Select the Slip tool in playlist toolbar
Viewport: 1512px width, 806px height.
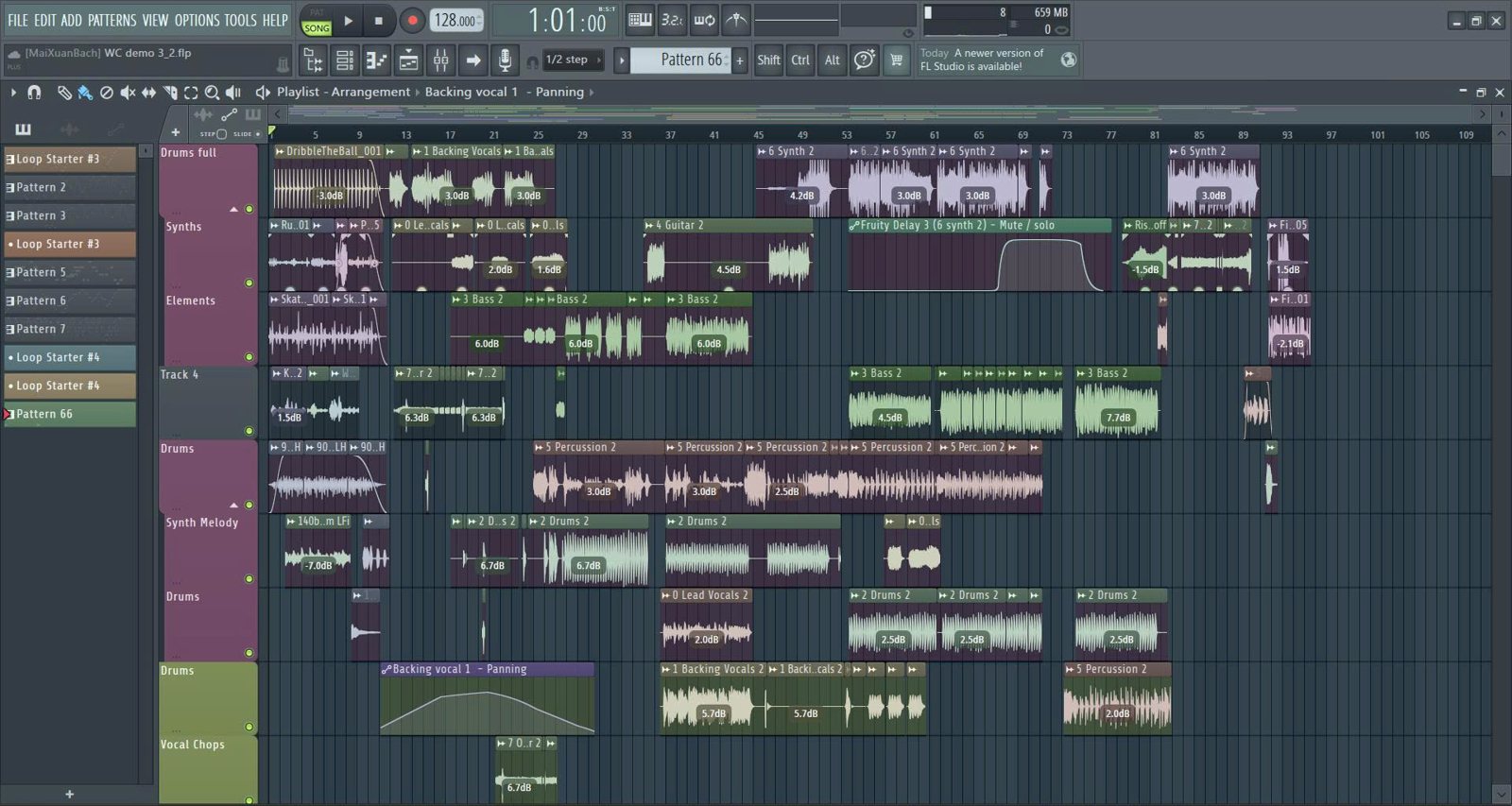148,93
